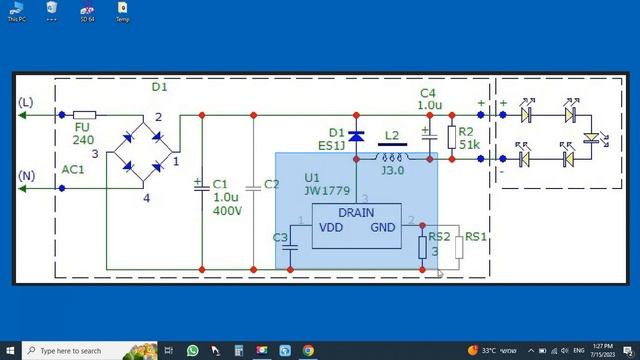Open the This PC desktop shortcut
The width and height of the screenshot is (640, 360).
coord(16,12)
